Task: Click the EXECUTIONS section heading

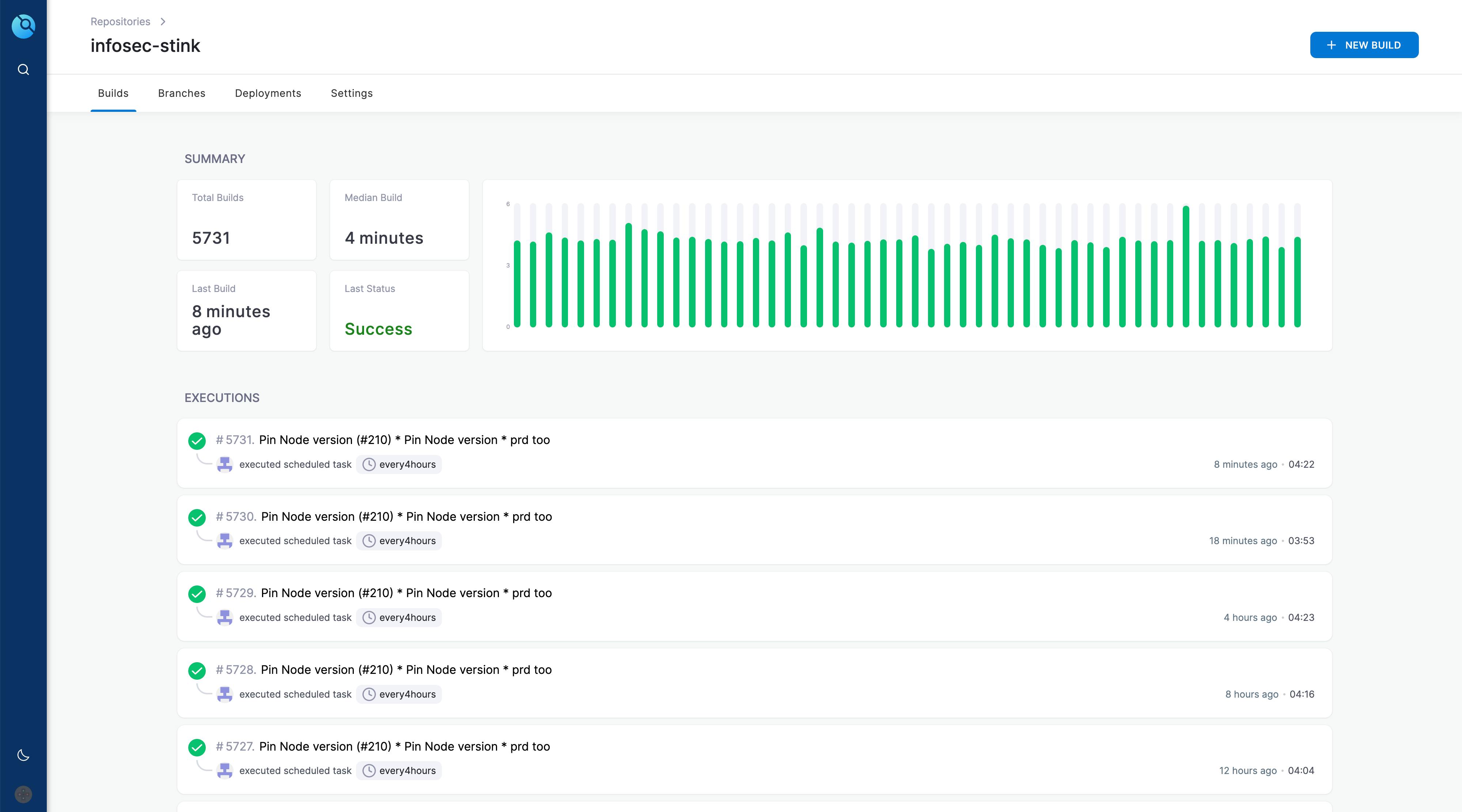Action: (222, 398)
